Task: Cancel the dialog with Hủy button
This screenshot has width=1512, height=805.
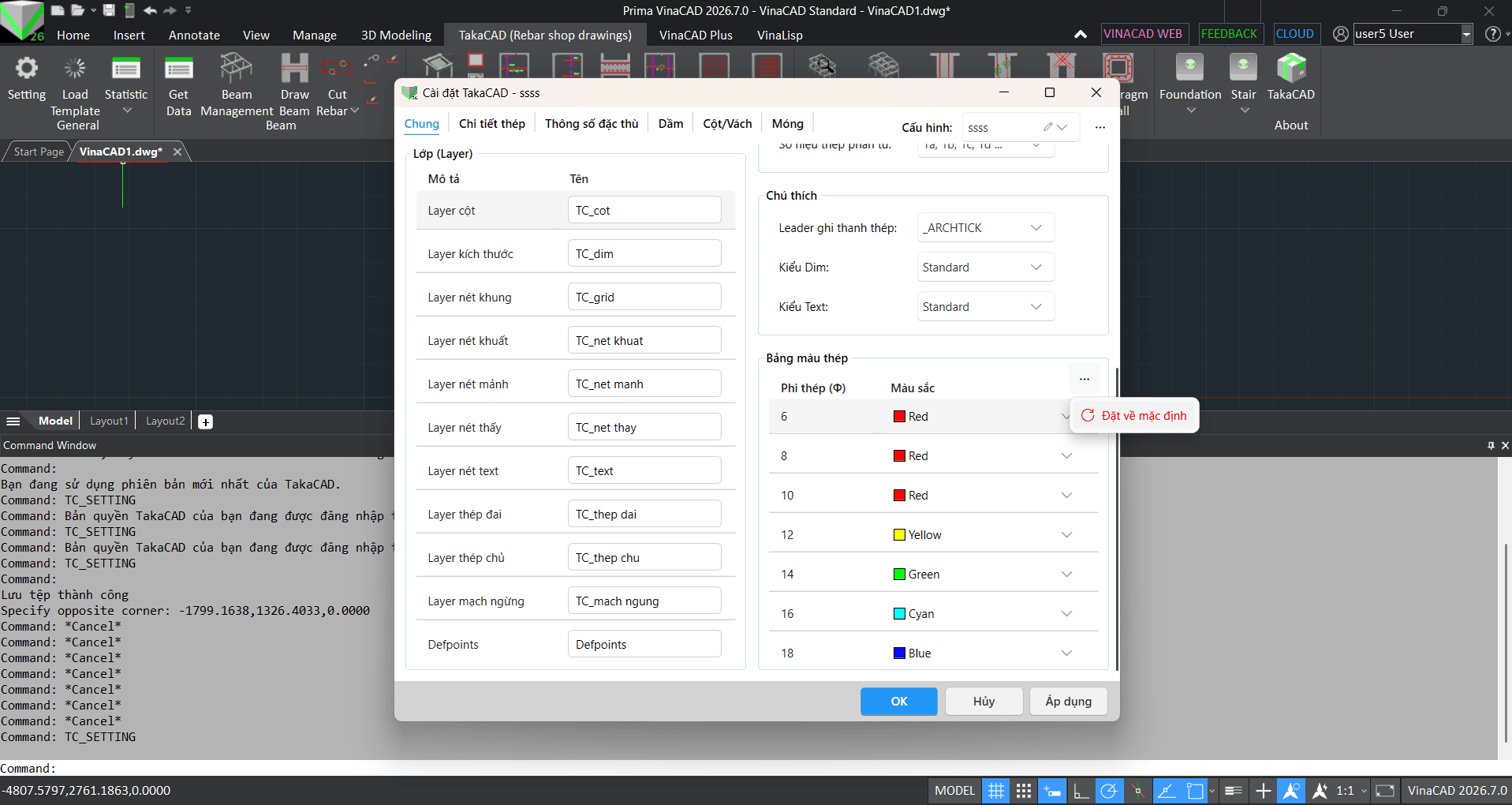Action: pyautogui.click(x=984, y=702)
